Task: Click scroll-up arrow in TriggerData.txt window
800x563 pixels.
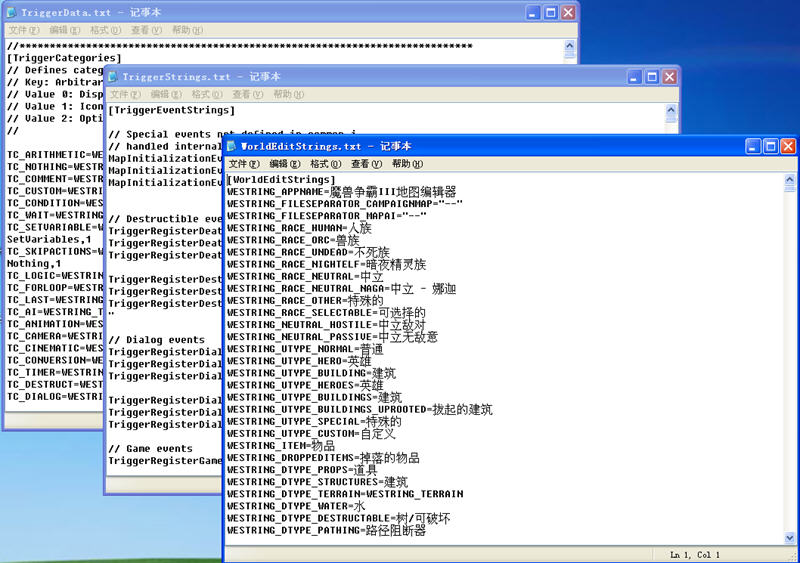Action: click(x=569, y=46)
